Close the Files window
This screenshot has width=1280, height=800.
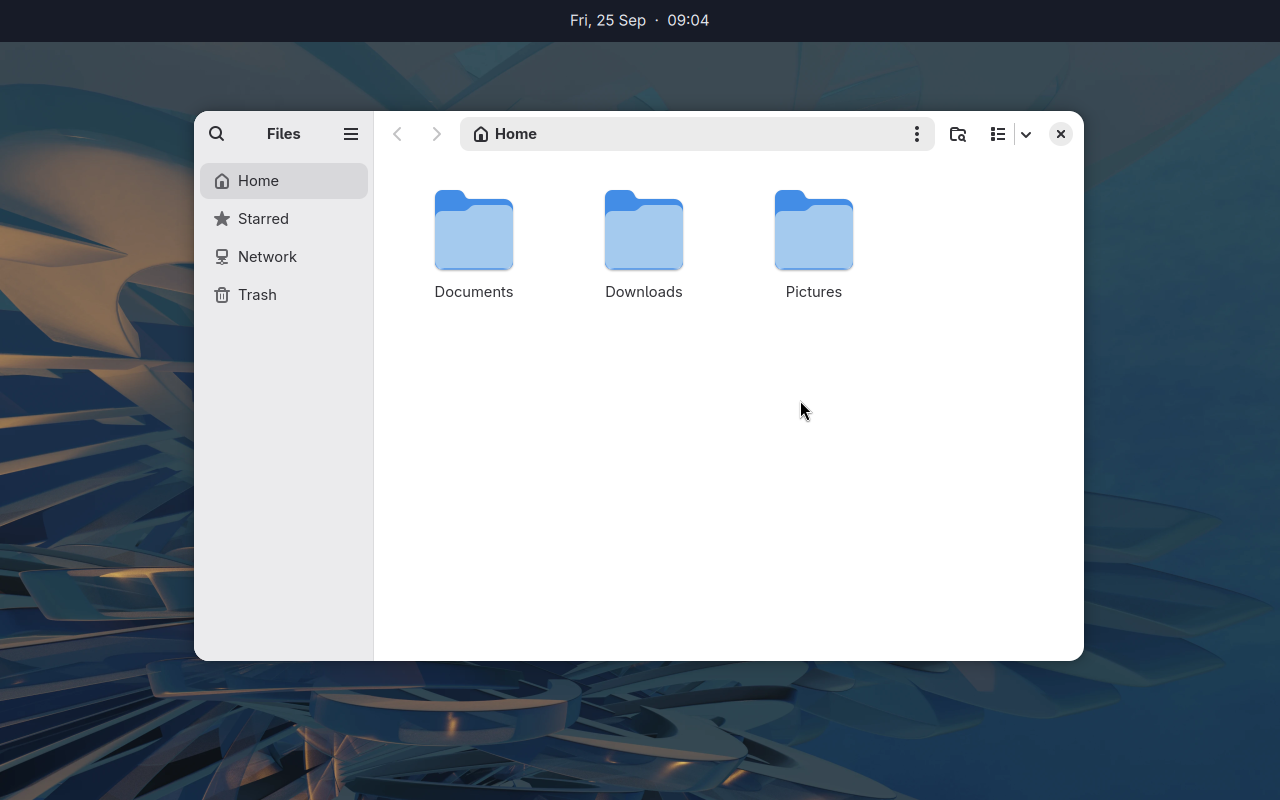[x=1061, y=134]
